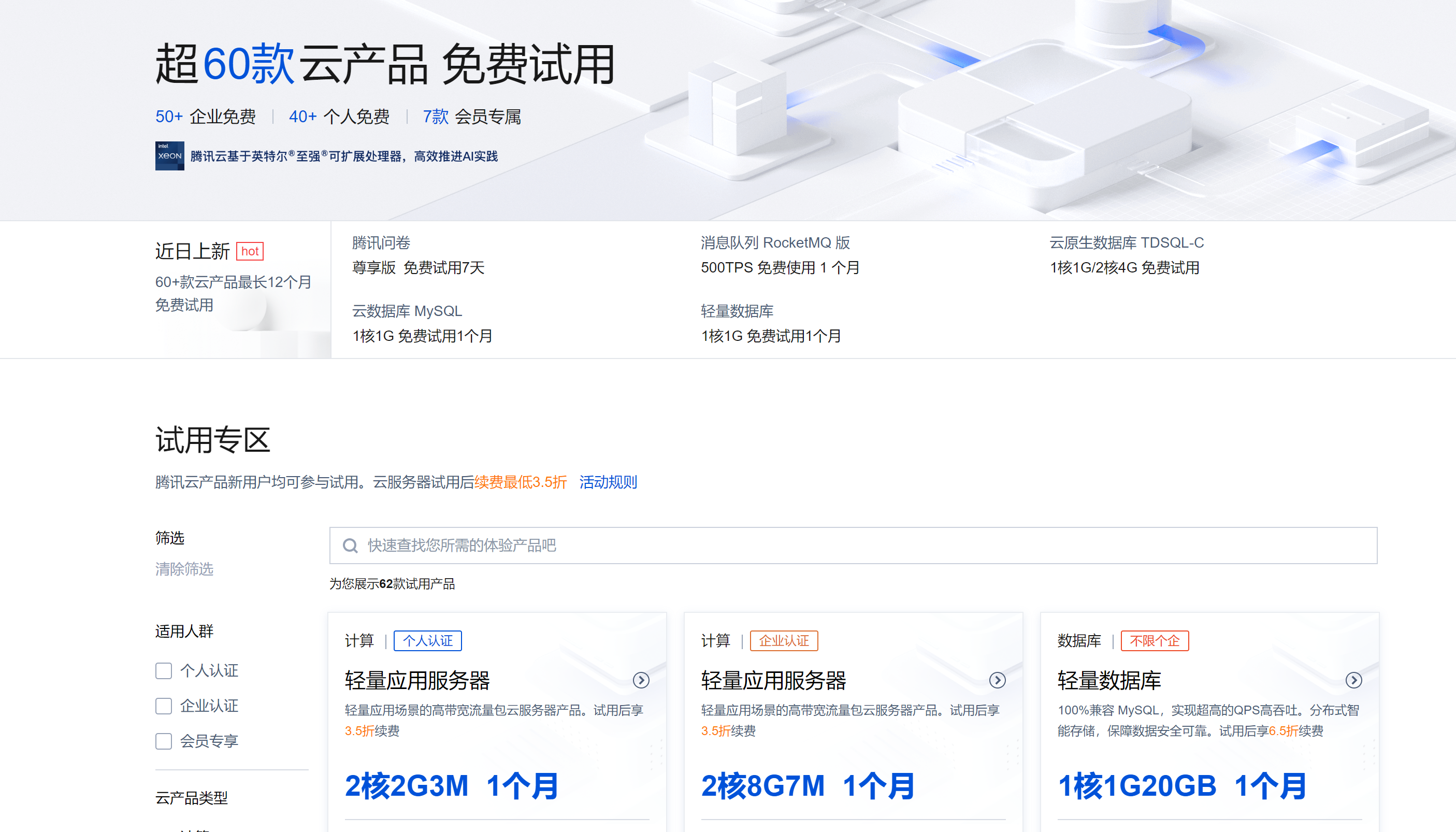Open 消息队列 RocketMQ 版 entry
Screen dimensions: 1456x832
click(775, 243)
